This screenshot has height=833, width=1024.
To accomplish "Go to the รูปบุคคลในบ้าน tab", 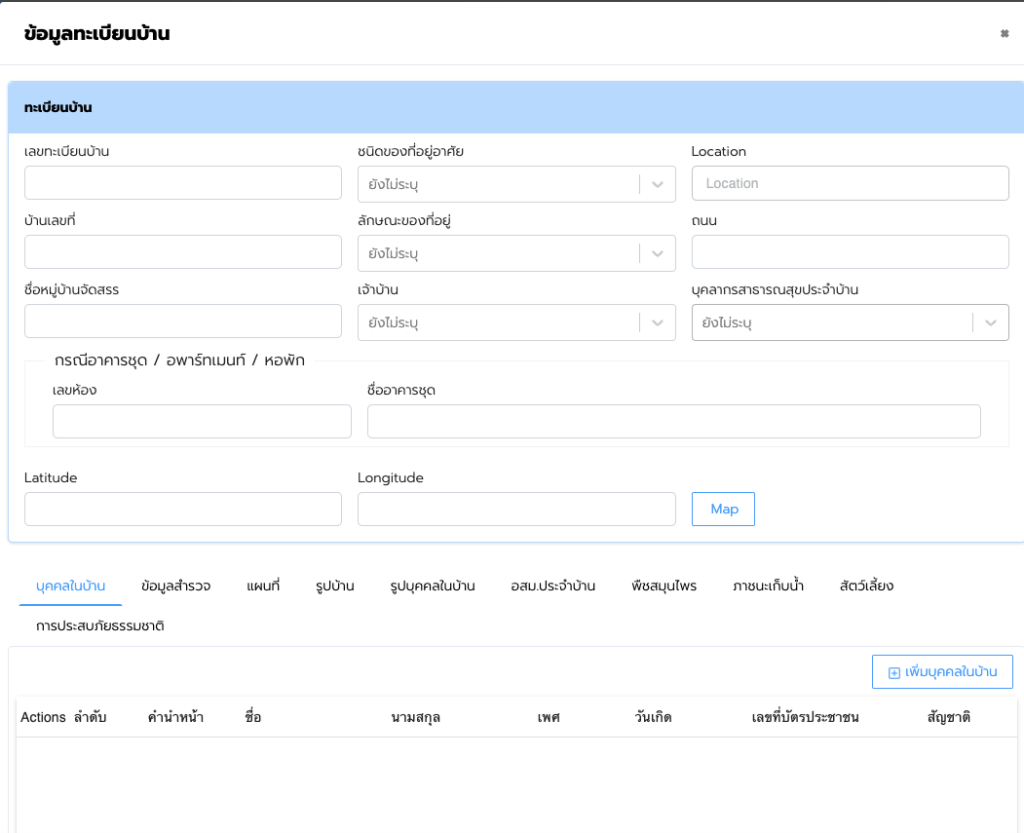I will (432, 586).
